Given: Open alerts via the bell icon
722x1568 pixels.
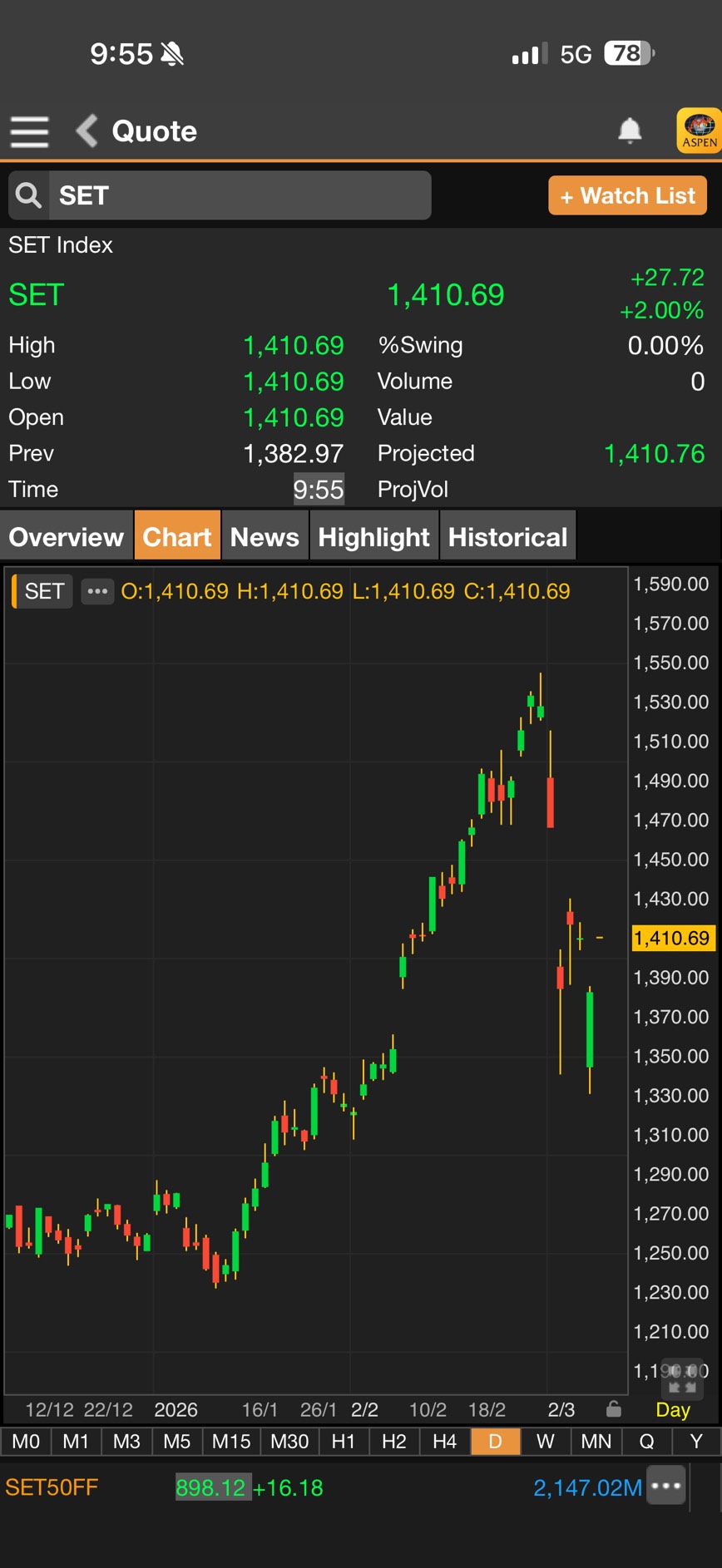Looking at the screenshot, I should click(x=630, y=131).
